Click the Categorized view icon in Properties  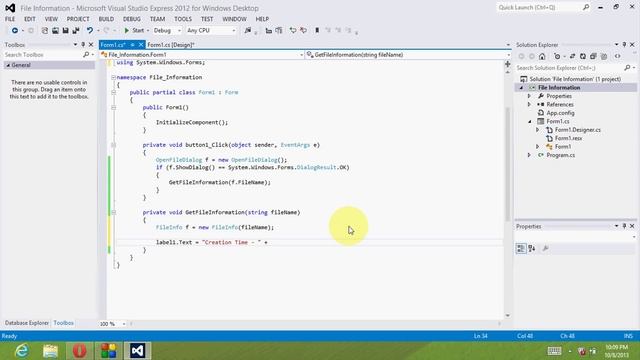[x=521, y=248]
